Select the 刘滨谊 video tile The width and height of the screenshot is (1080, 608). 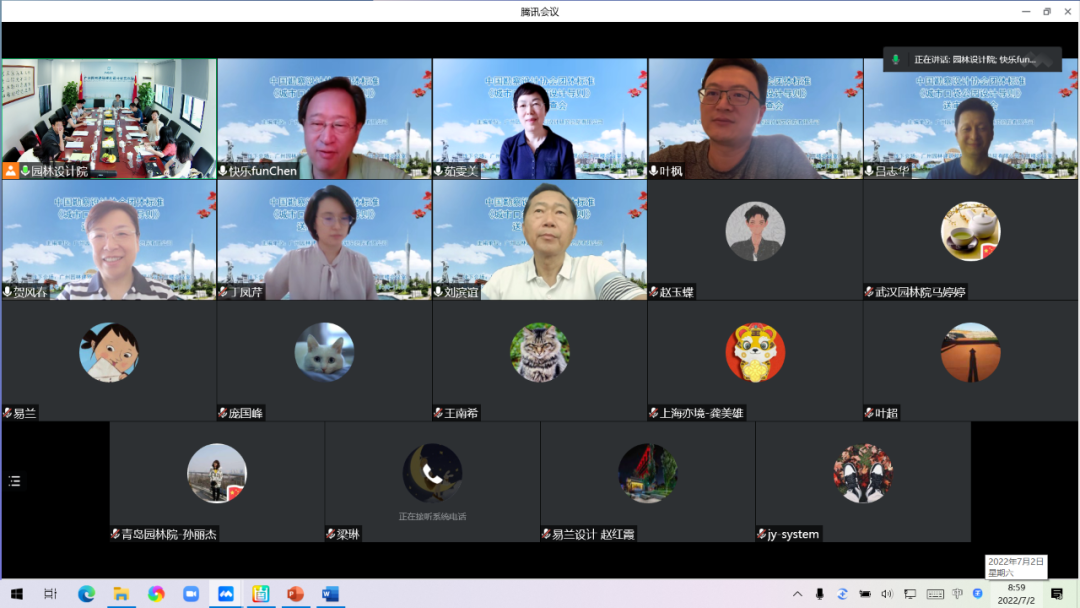540,240
